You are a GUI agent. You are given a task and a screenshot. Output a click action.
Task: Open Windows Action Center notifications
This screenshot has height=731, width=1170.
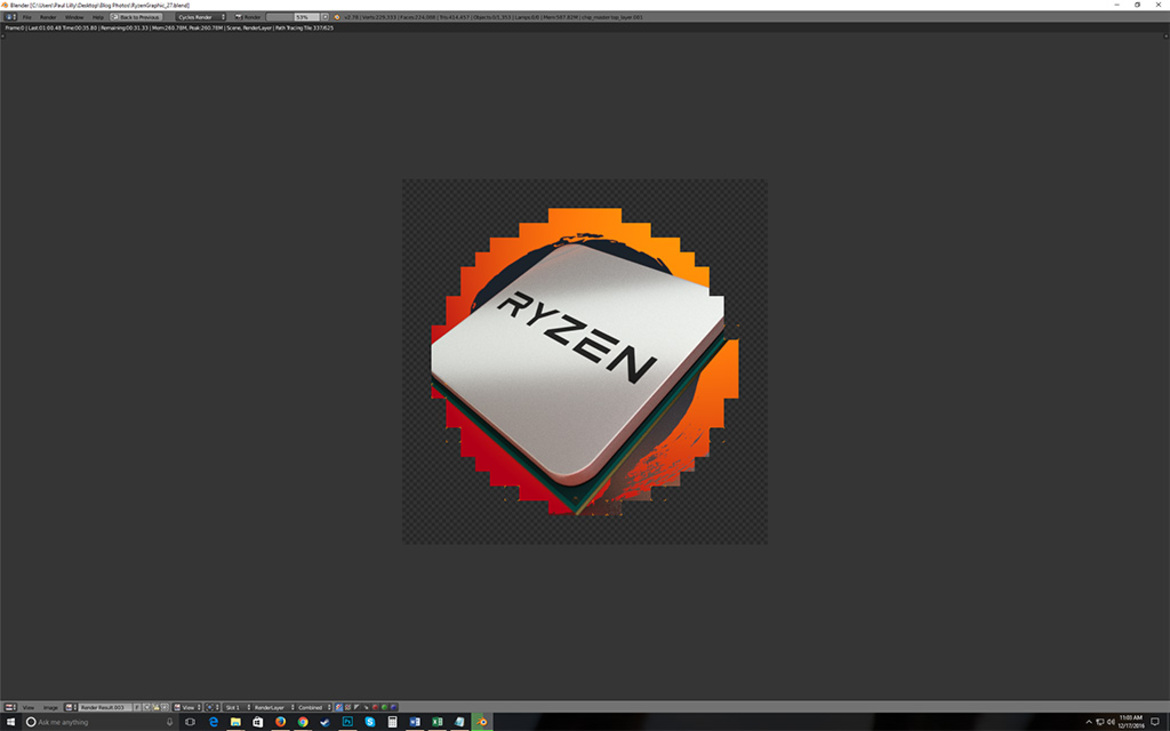(1155, 722)
